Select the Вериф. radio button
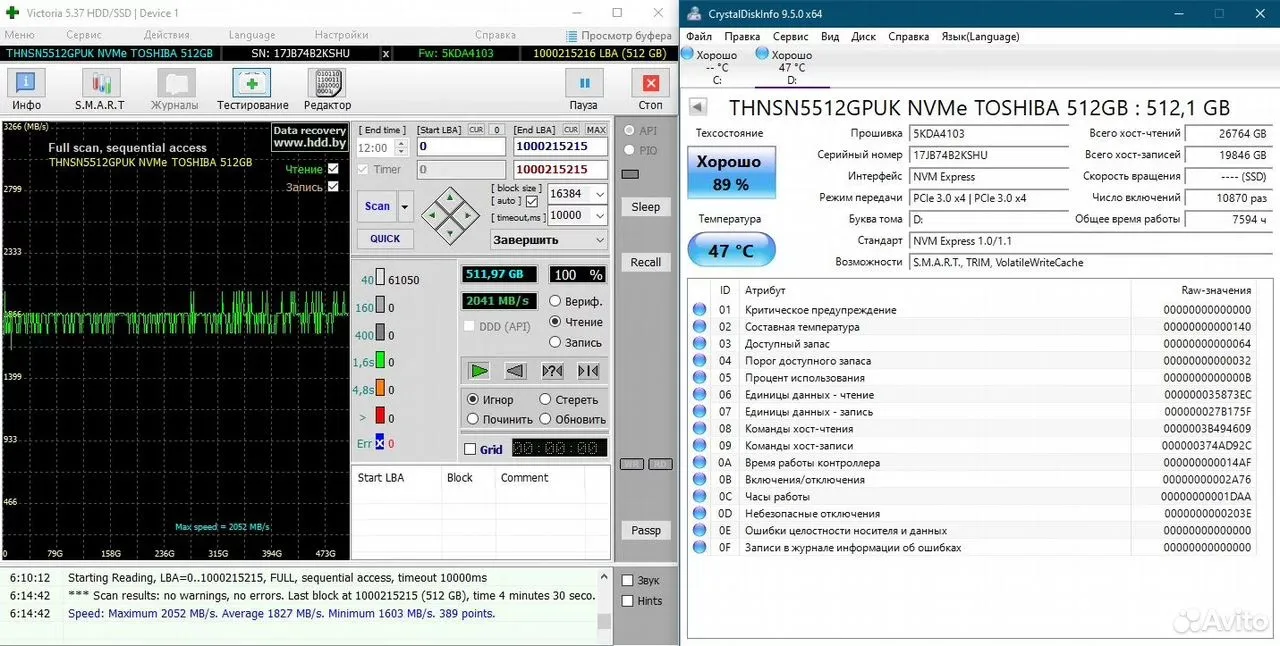This screenshot has width=1280, height=646. pyautogui.click(x=555, y=301)
